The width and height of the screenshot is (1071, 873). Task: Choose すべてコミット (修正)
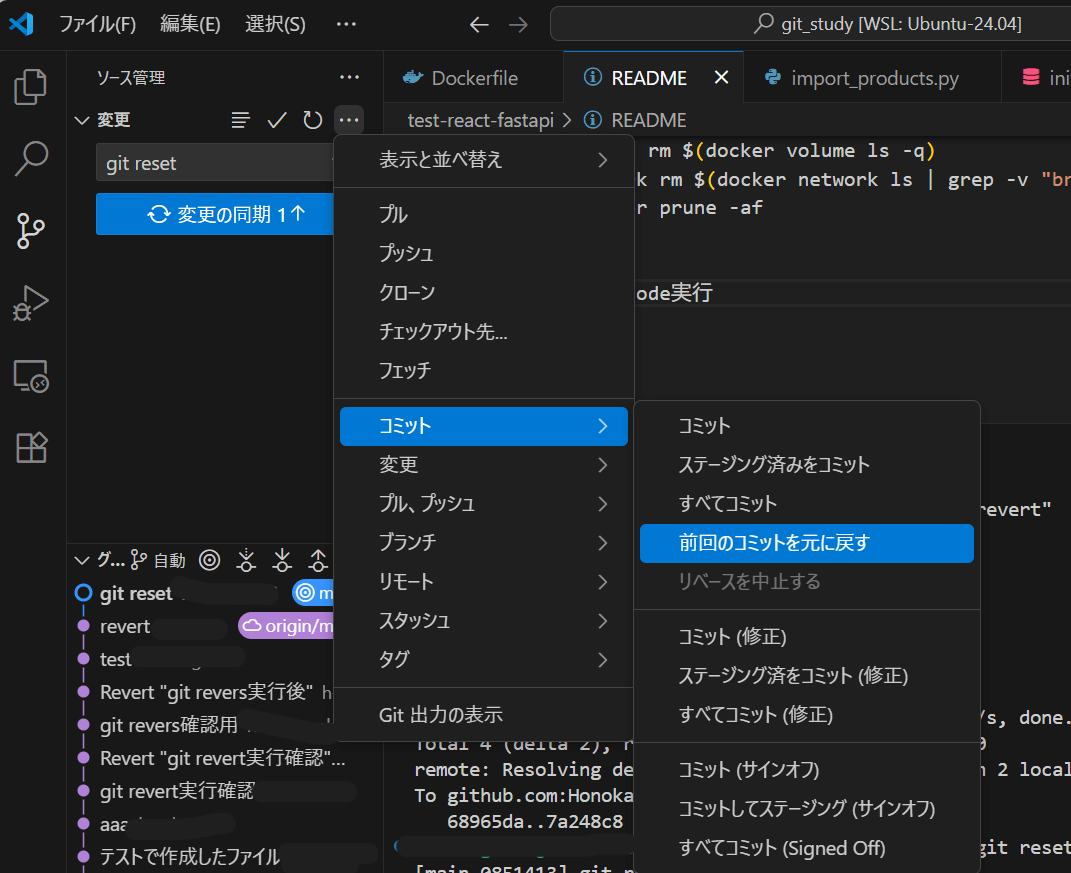807,715
